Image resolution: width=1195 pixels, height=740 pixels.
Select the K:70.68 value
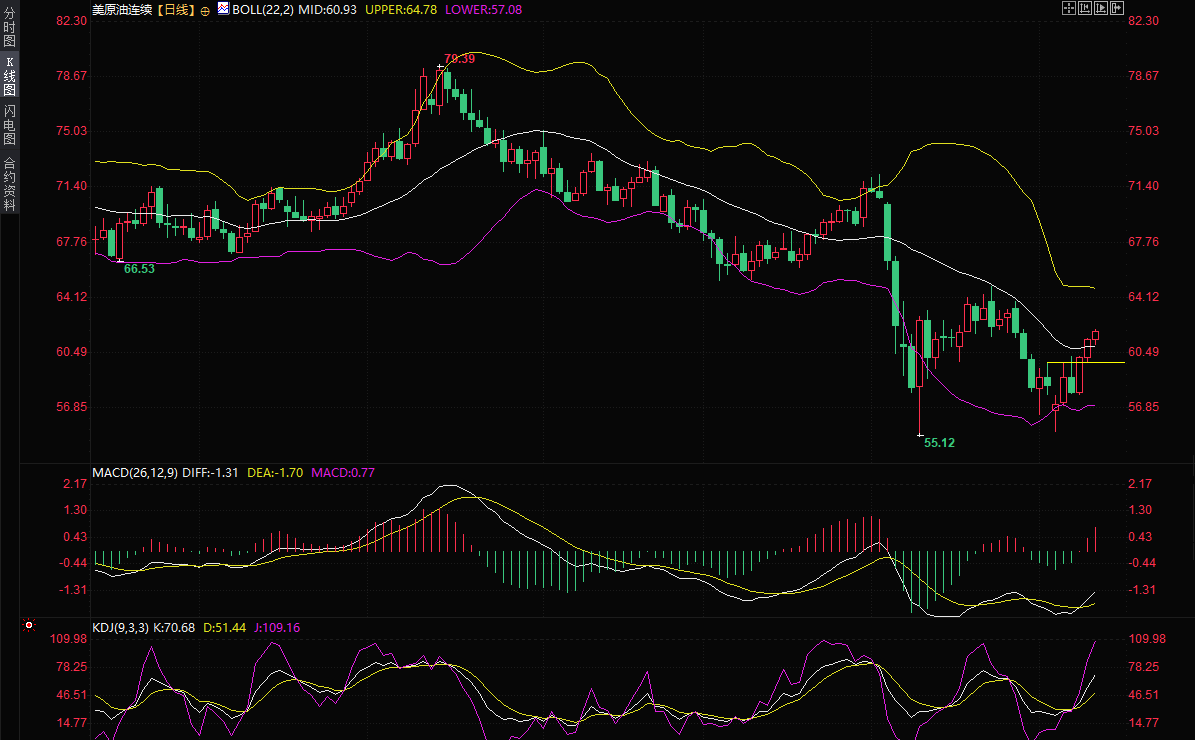tap(174, 628)
